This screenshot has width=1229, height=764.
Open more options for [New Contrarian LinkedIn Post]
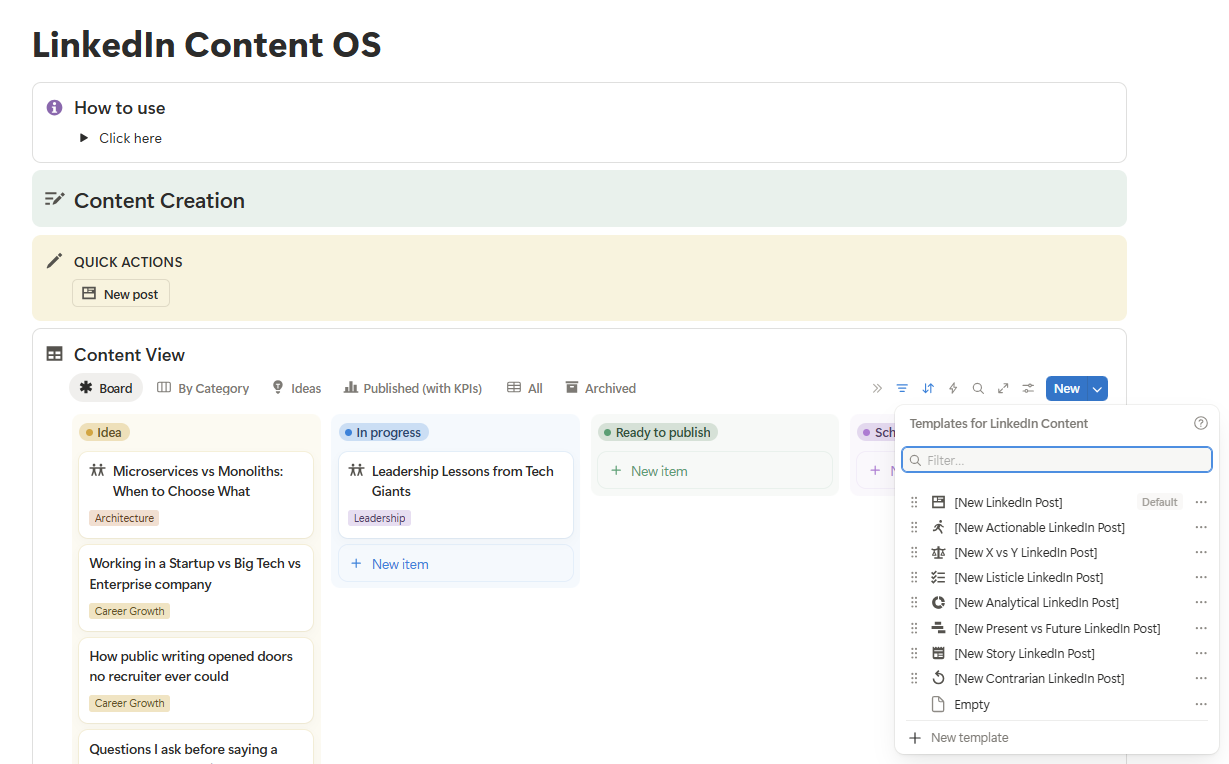pos(1201,678)
